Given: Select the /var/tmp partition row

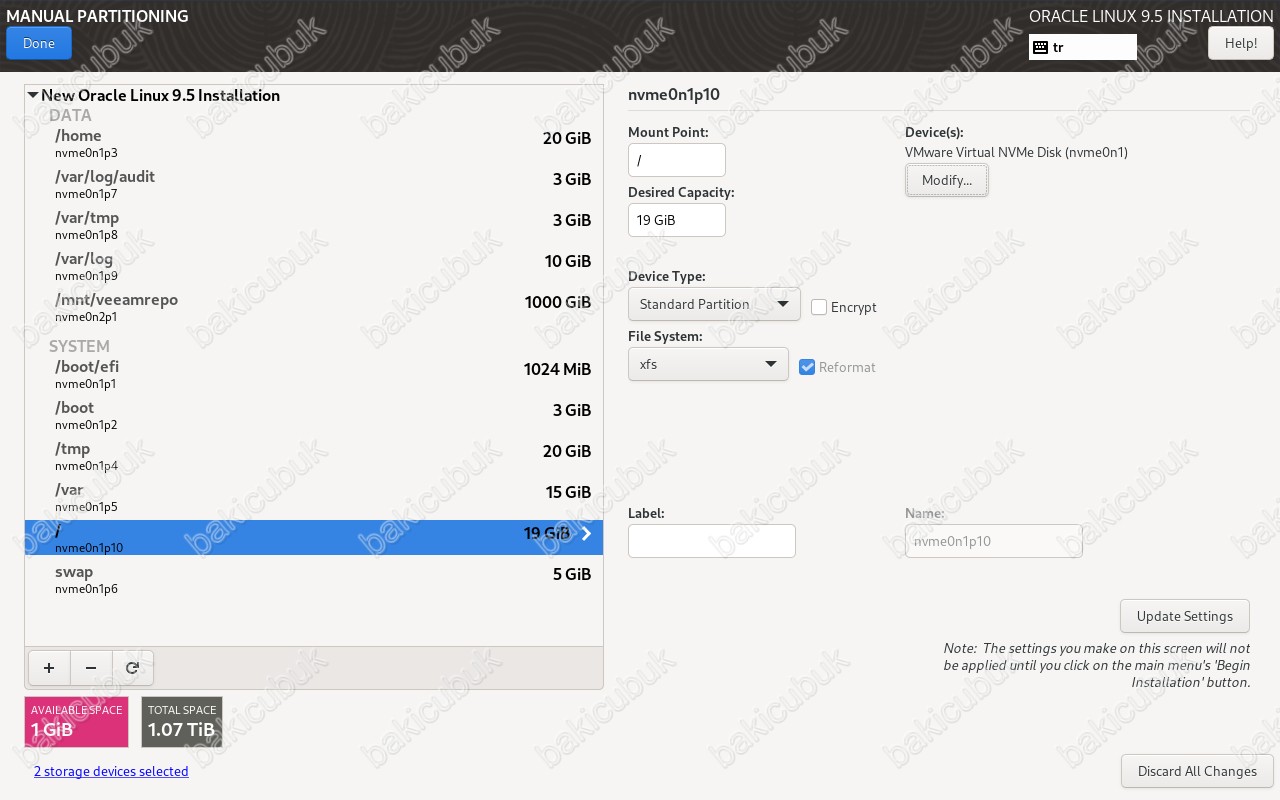Looking at the screenshot, I should [314, 225].
